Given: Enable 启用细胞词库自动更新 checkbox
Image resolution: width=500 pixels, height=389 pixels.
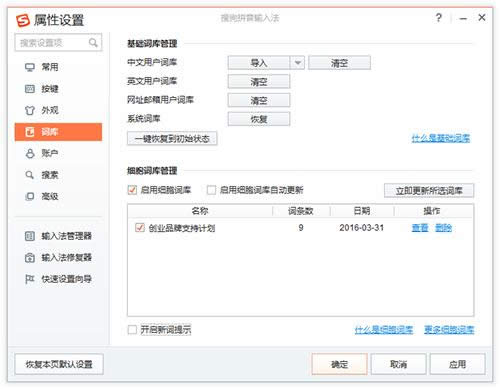Looking at the screenshot, I should [x=211, y=190].
